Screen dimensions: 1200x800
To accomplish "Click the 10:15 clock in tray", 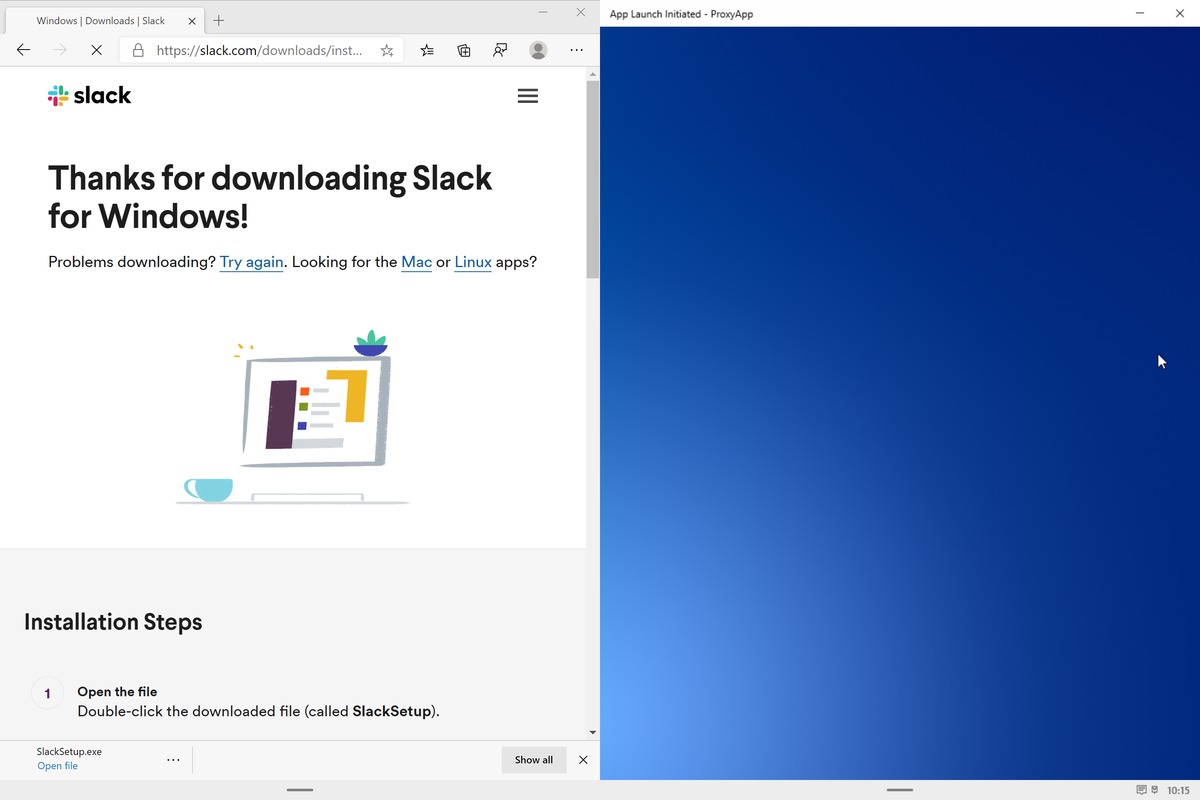I will point(1179,790).
